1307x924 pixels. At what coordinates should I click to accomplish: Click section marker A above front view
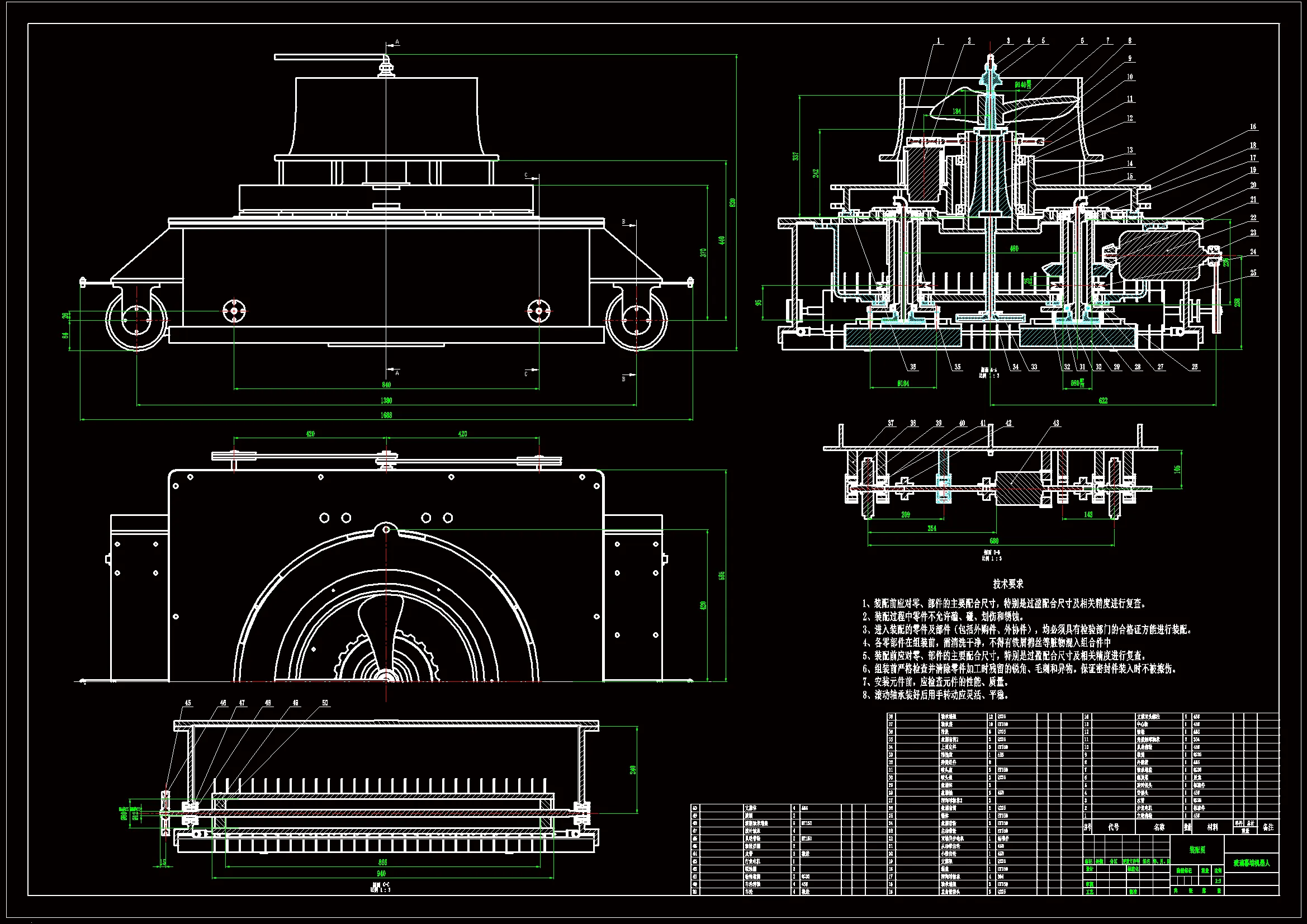pyautogui.click(x=397, y=41)
